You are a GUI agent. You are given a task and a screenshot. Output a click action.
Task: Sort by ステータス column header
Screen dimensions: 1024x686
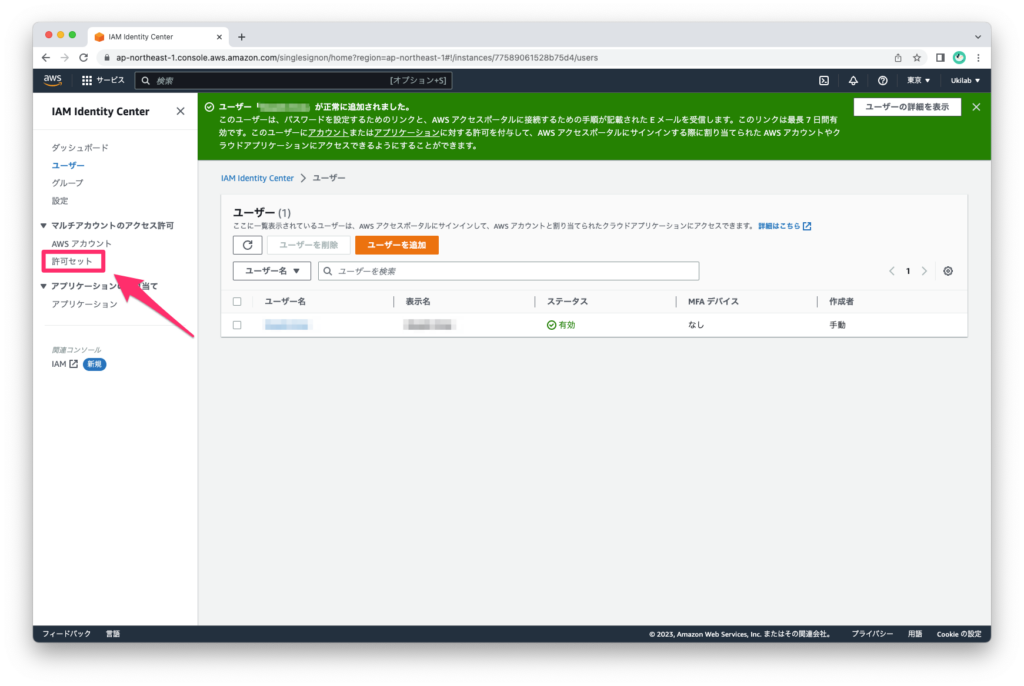point(567,301)
